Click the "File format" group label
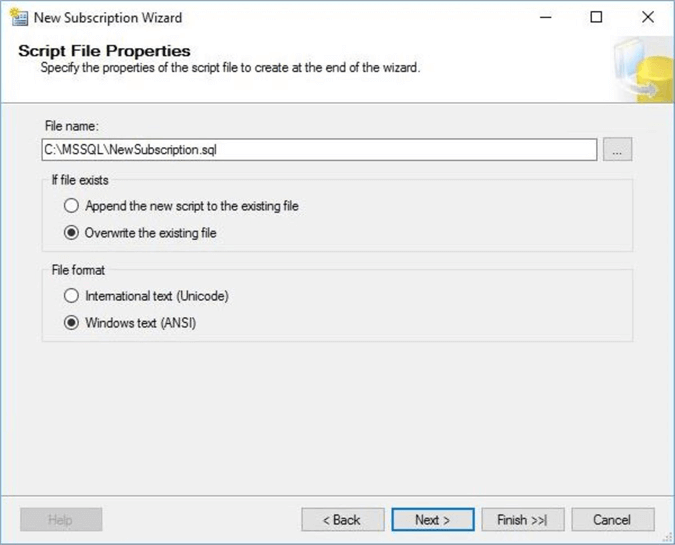This screenshot has height=545, width=675. 78,270
